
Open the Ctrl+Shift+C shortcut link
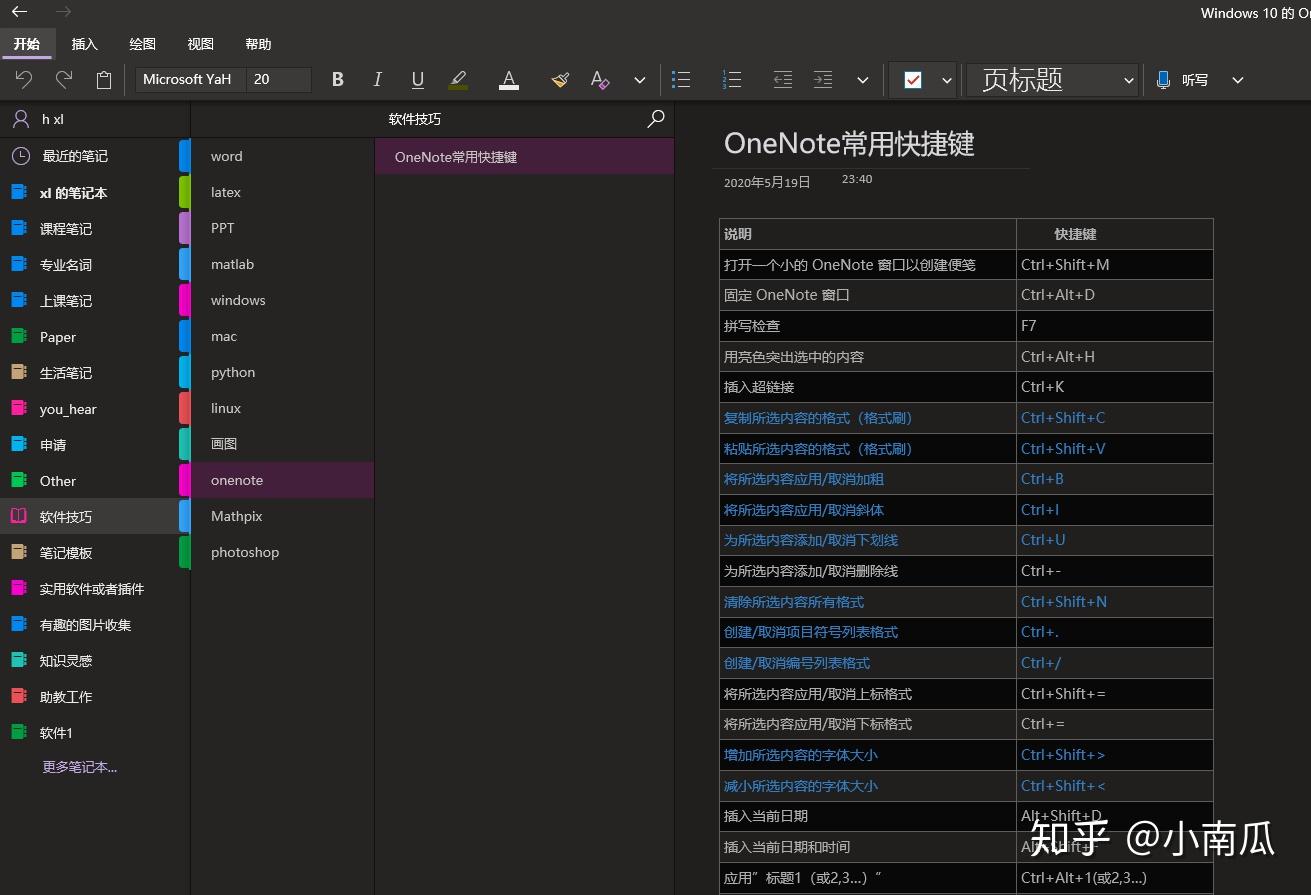point(1063,417)
